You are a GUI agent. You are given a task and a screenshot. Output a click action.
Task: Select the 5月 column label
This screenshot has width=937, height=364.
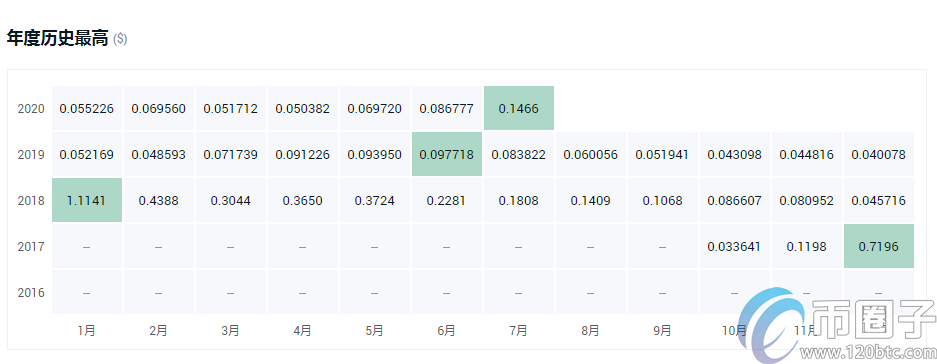tap(375, 331)
